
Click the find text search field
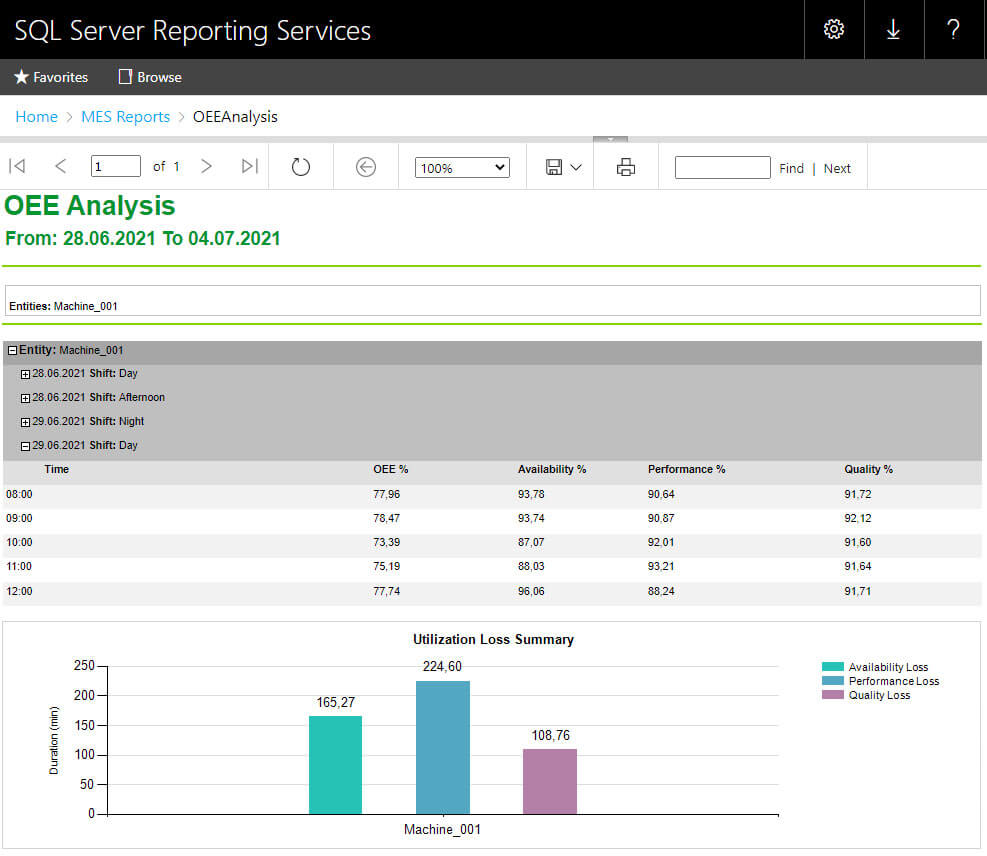pos(723,167)
